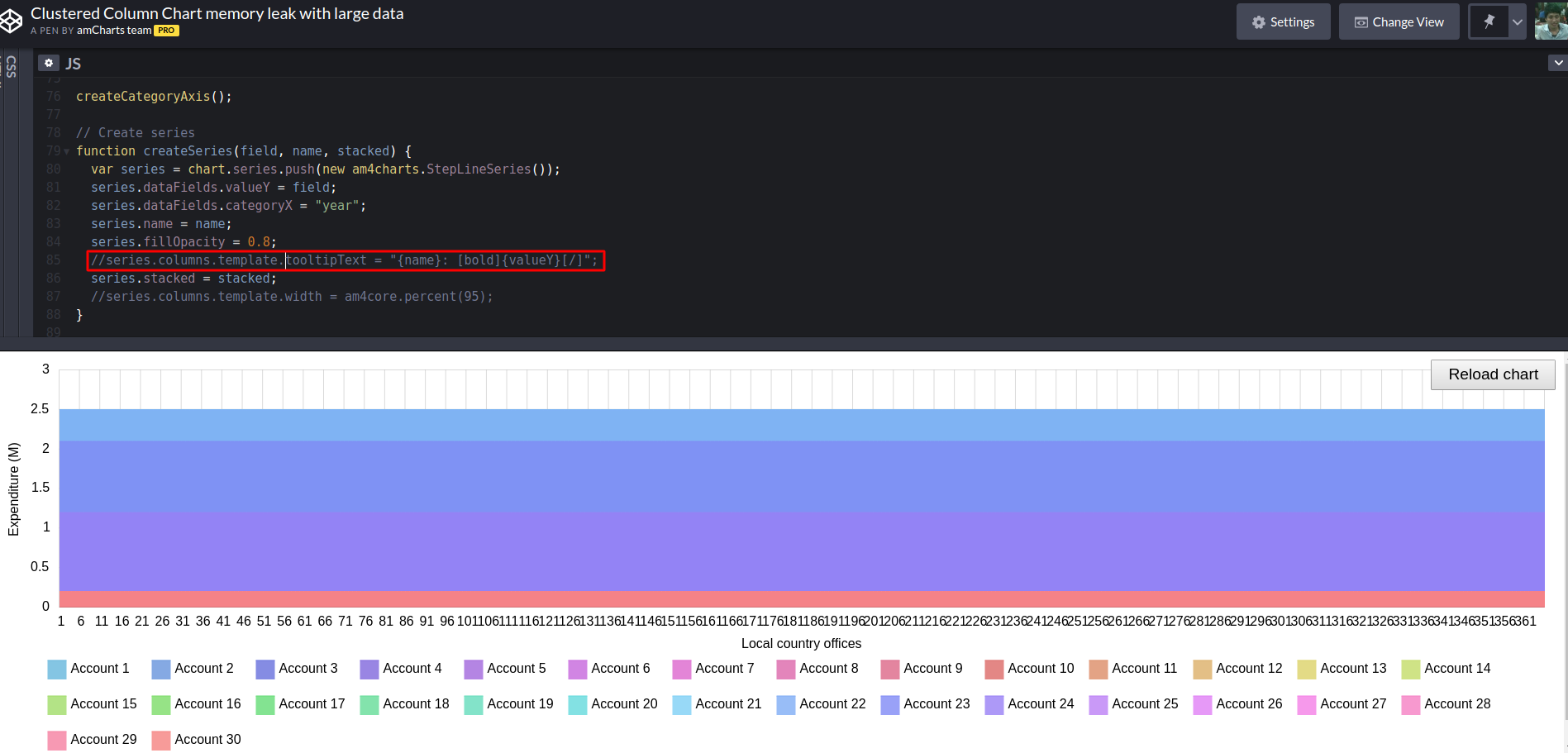Click Account 29 legend marker

[x=57, y=740]
